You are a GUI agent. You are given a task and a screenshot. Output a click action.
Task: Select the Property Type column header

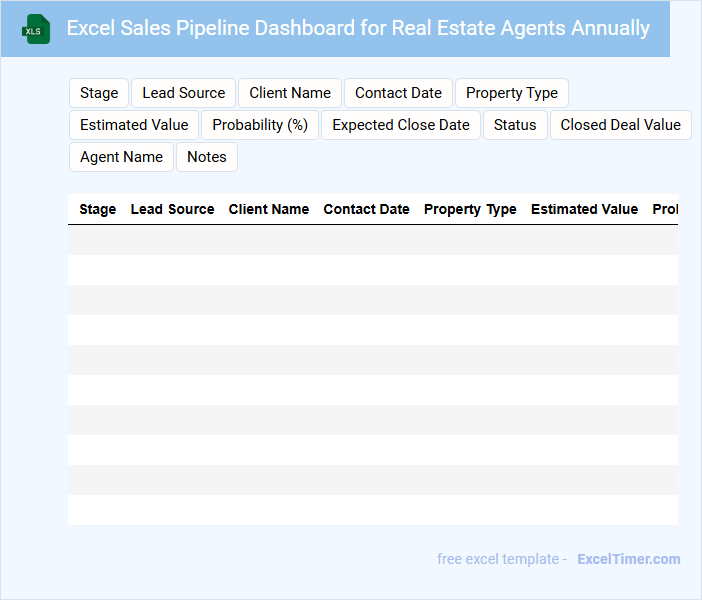pyautogui.click(x=470, y=209)
